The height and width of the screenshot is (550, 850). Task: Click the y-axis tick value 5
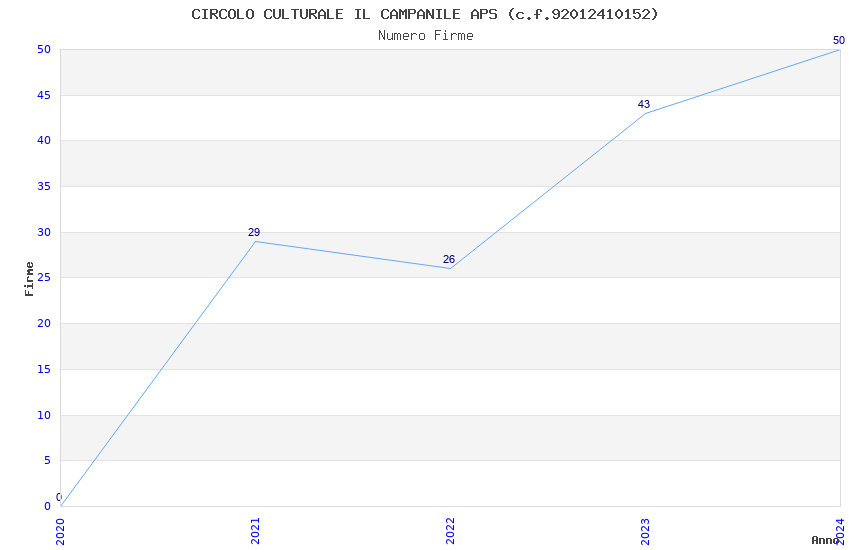point(48,461)
